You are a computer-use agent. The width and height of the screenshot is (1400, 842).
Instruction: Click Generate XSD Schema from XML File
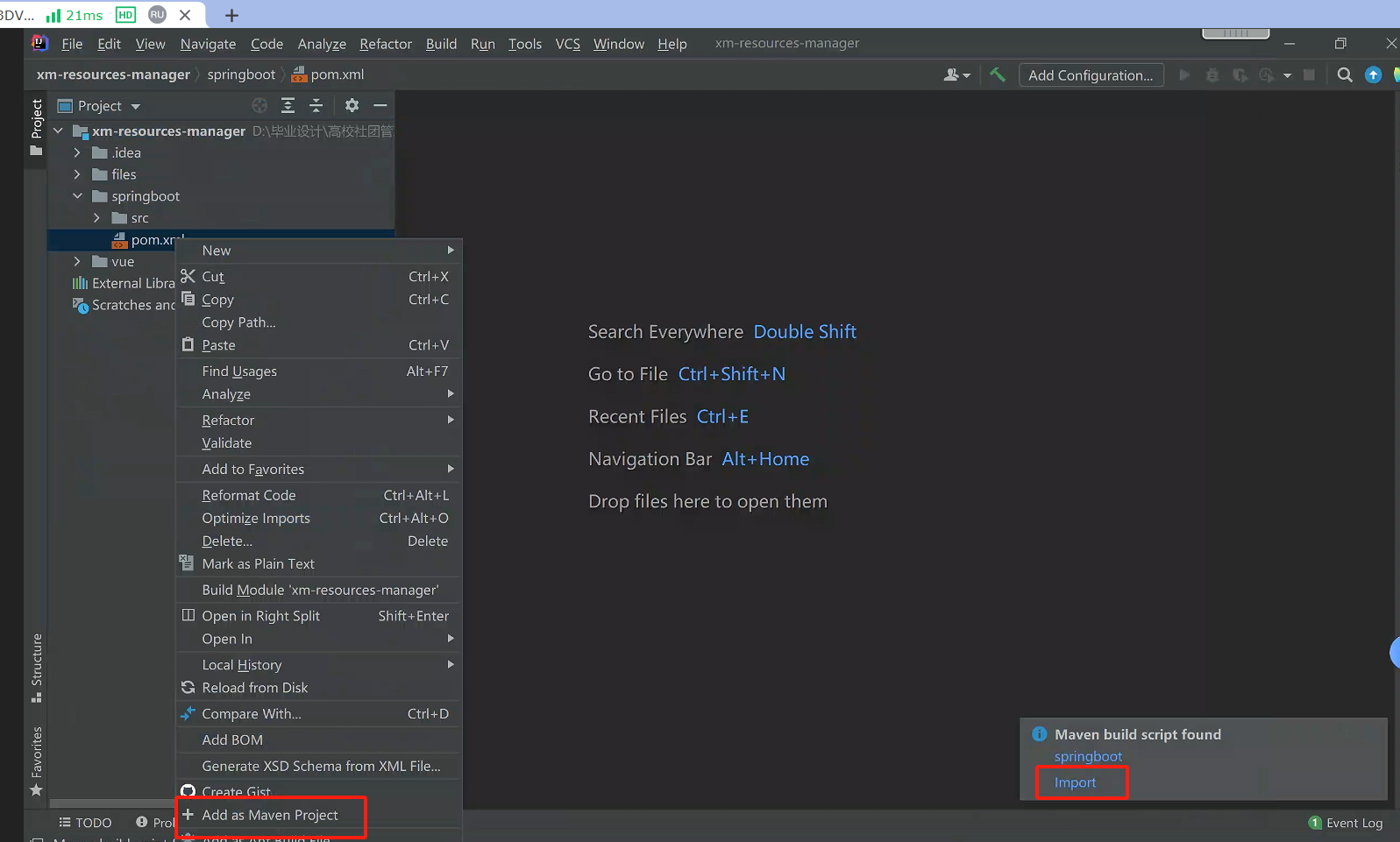[319, 766]
